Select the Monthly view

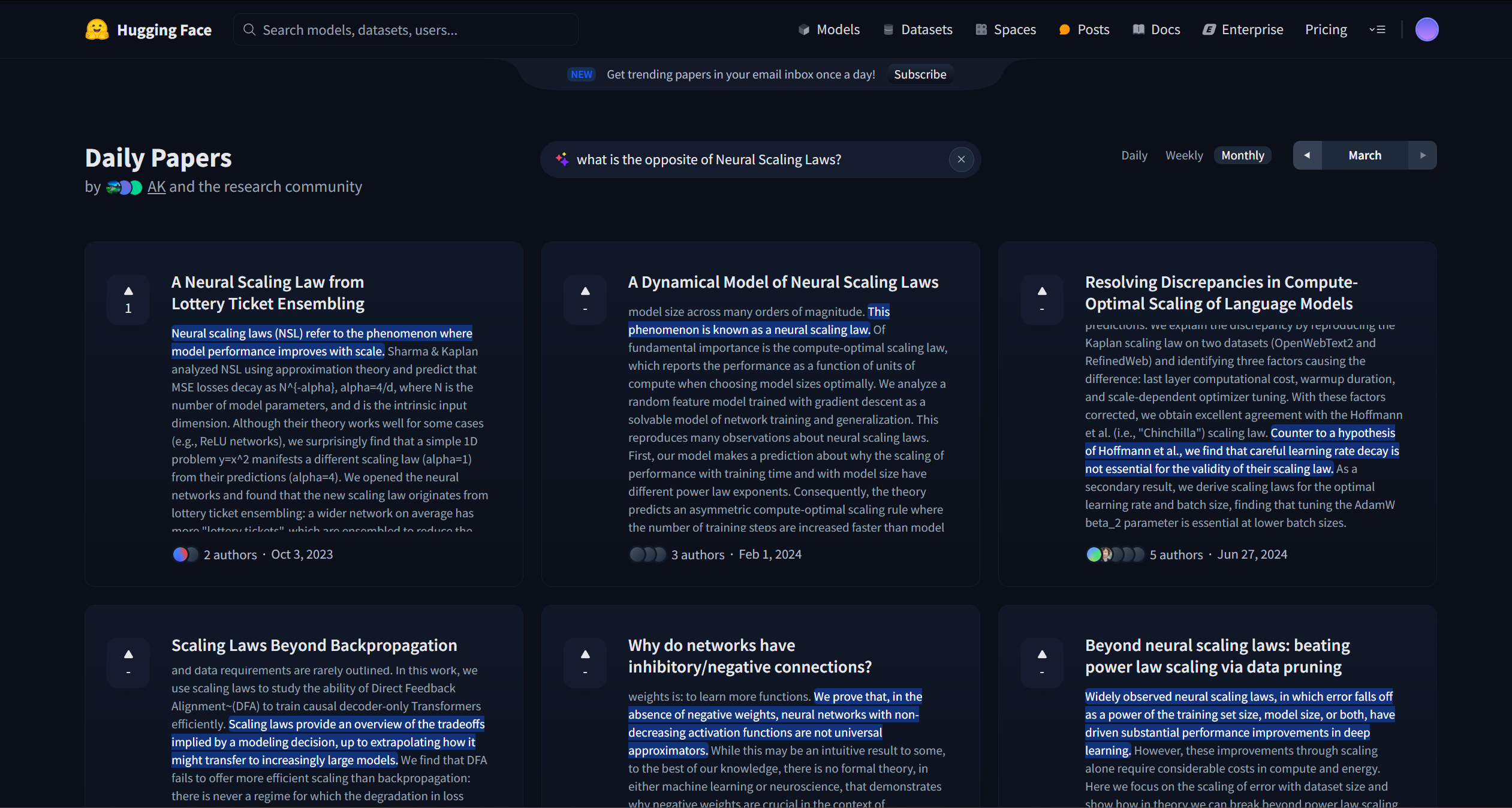tap(1243, 155)
